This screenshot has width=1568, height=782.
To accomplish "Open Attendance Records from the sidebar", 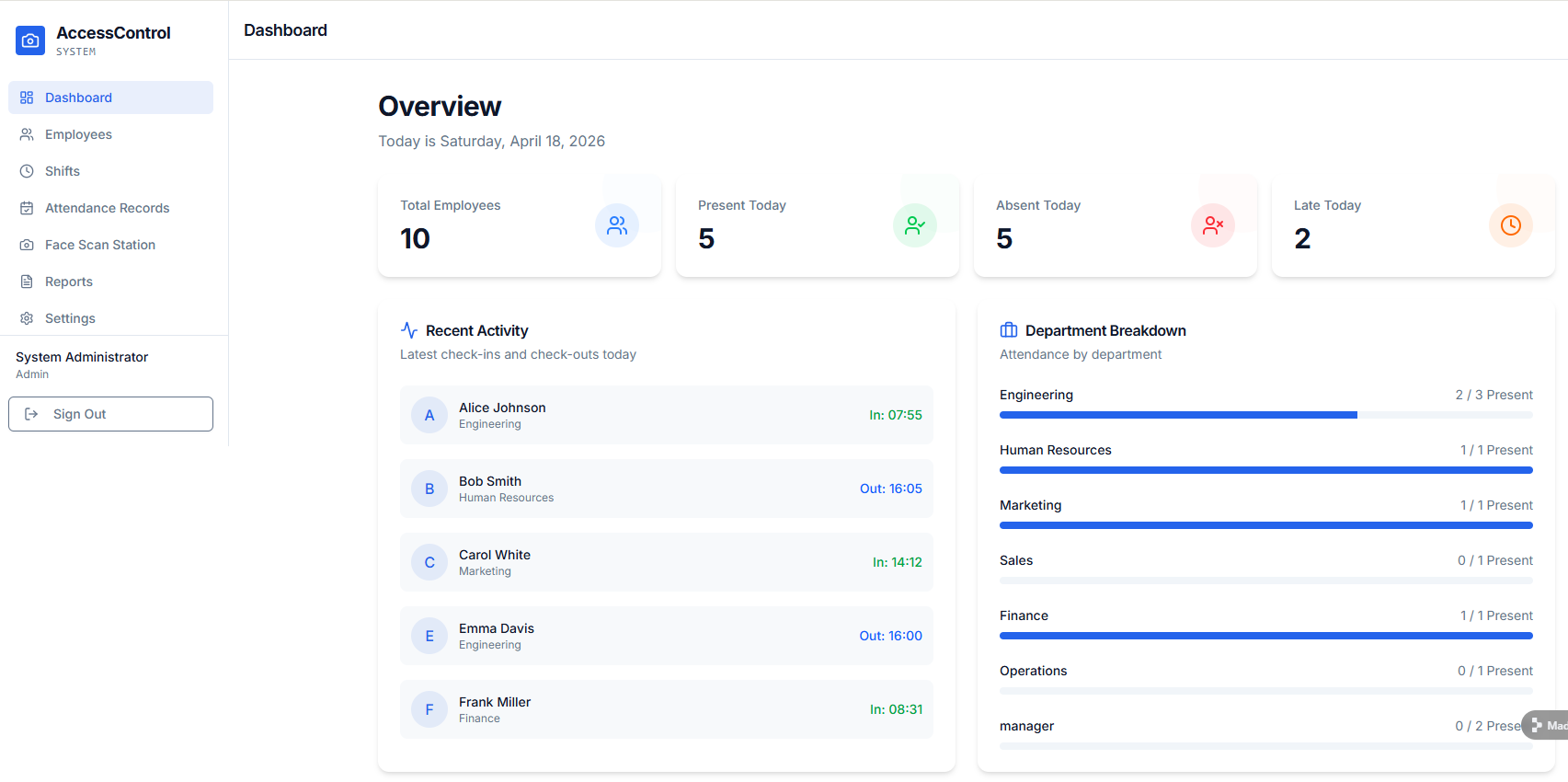I will pyautogui.click(x=107, y=208).
